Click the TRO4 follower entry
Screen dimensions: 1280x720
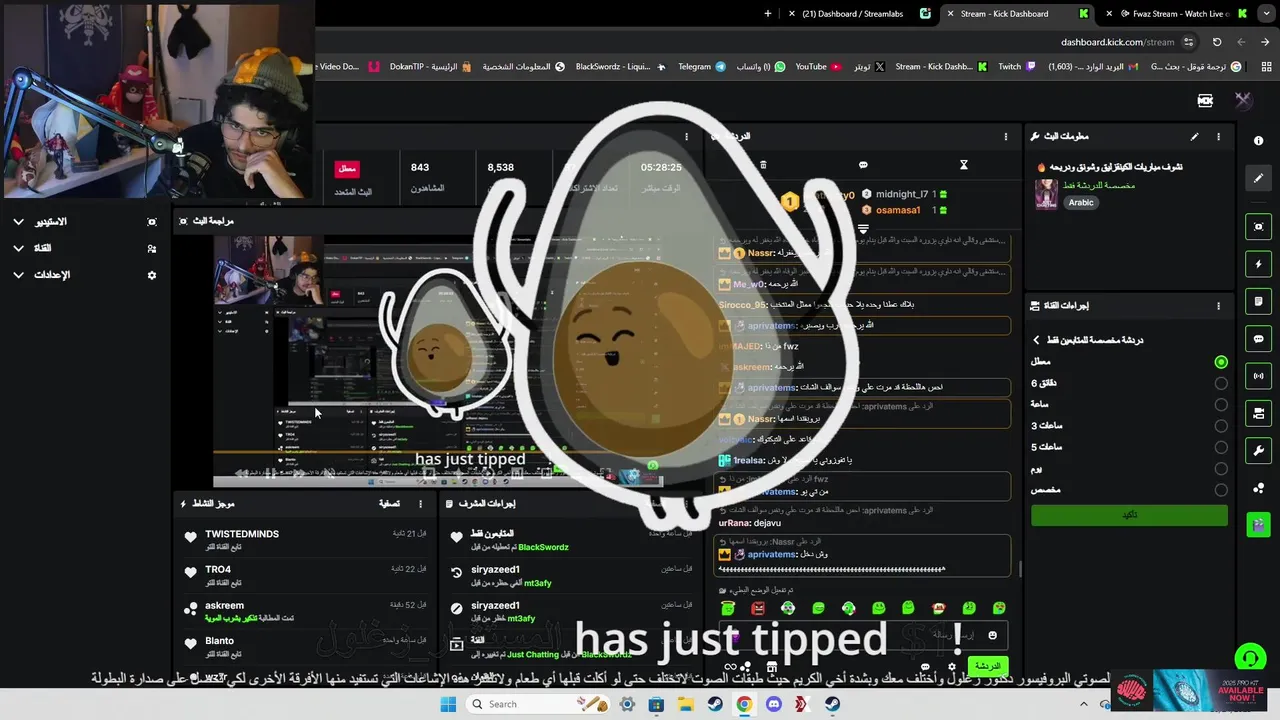coord(306,576)
